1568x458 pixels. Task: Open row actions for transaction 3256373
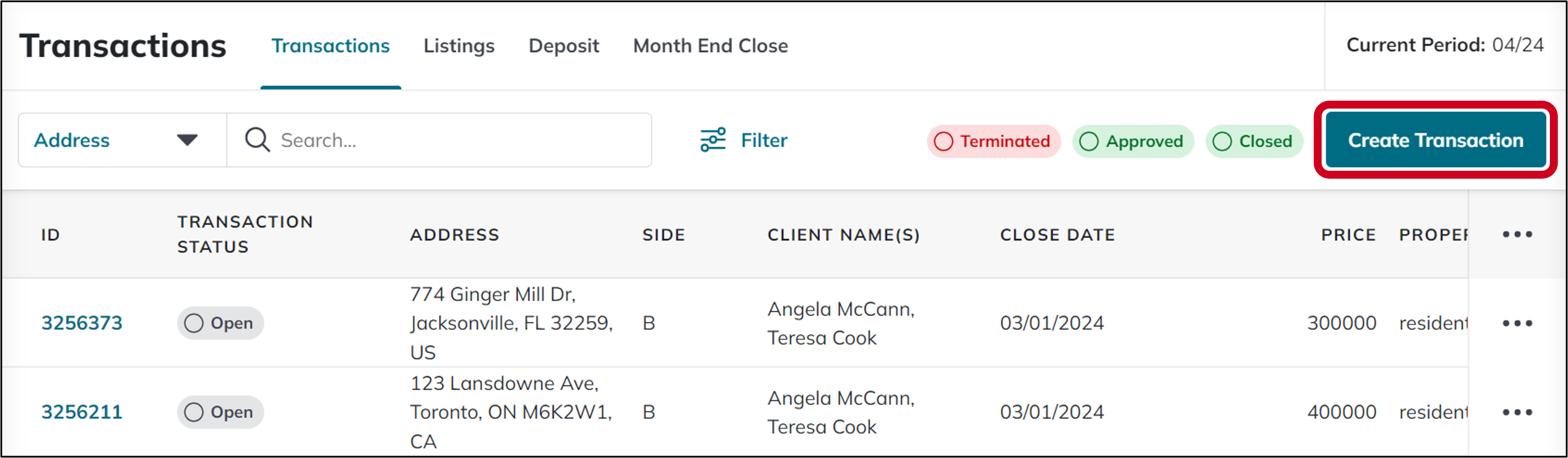point(1517,323)
